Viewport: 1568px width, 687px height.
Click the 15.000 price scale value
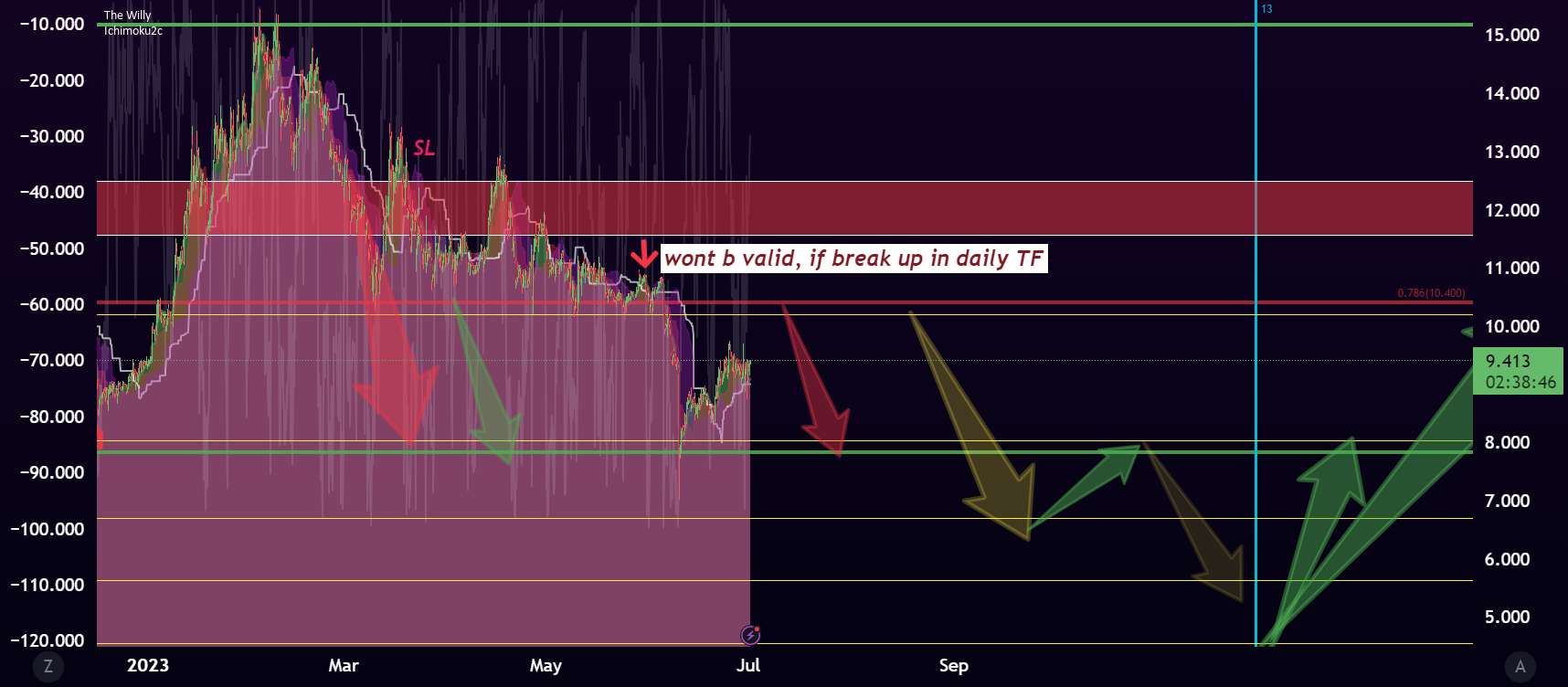pyautogui.click(x=1511, y=35)
